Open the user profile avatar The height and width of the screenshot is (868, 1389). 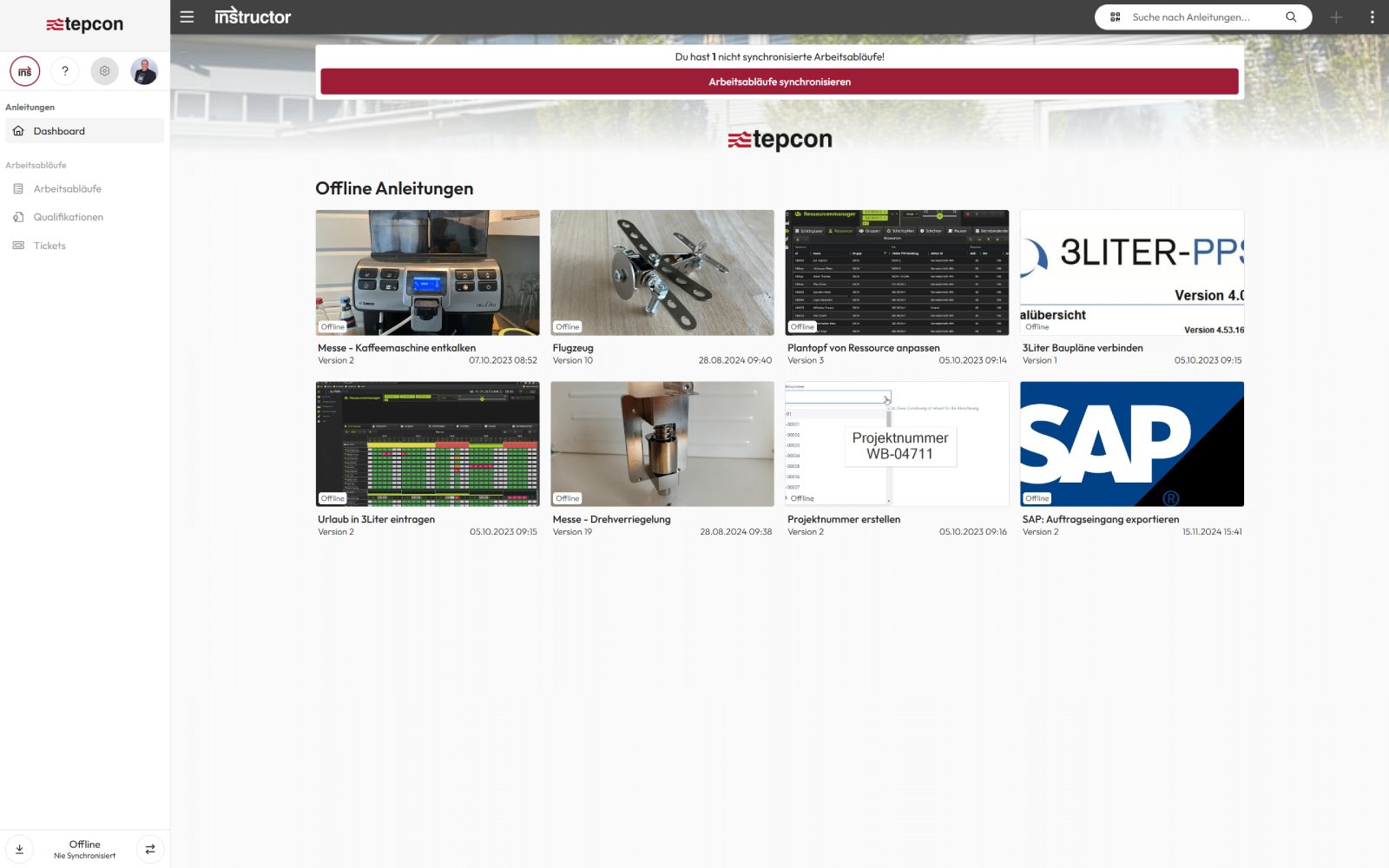144,71
